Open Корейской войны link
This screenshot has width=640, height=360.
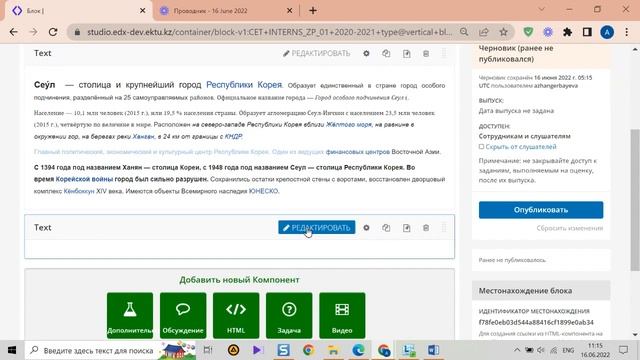pos(84,179)
